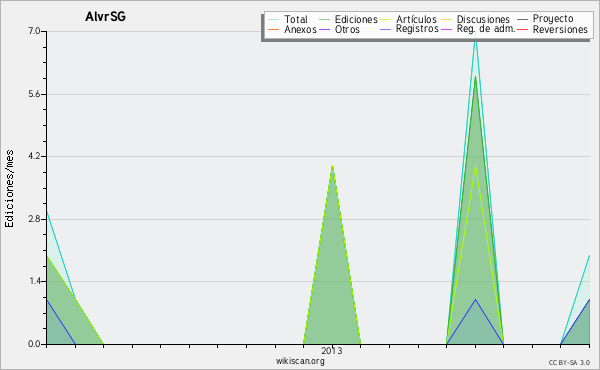Click the 7.0 y-axis value
600x370 pixels.
34,31
